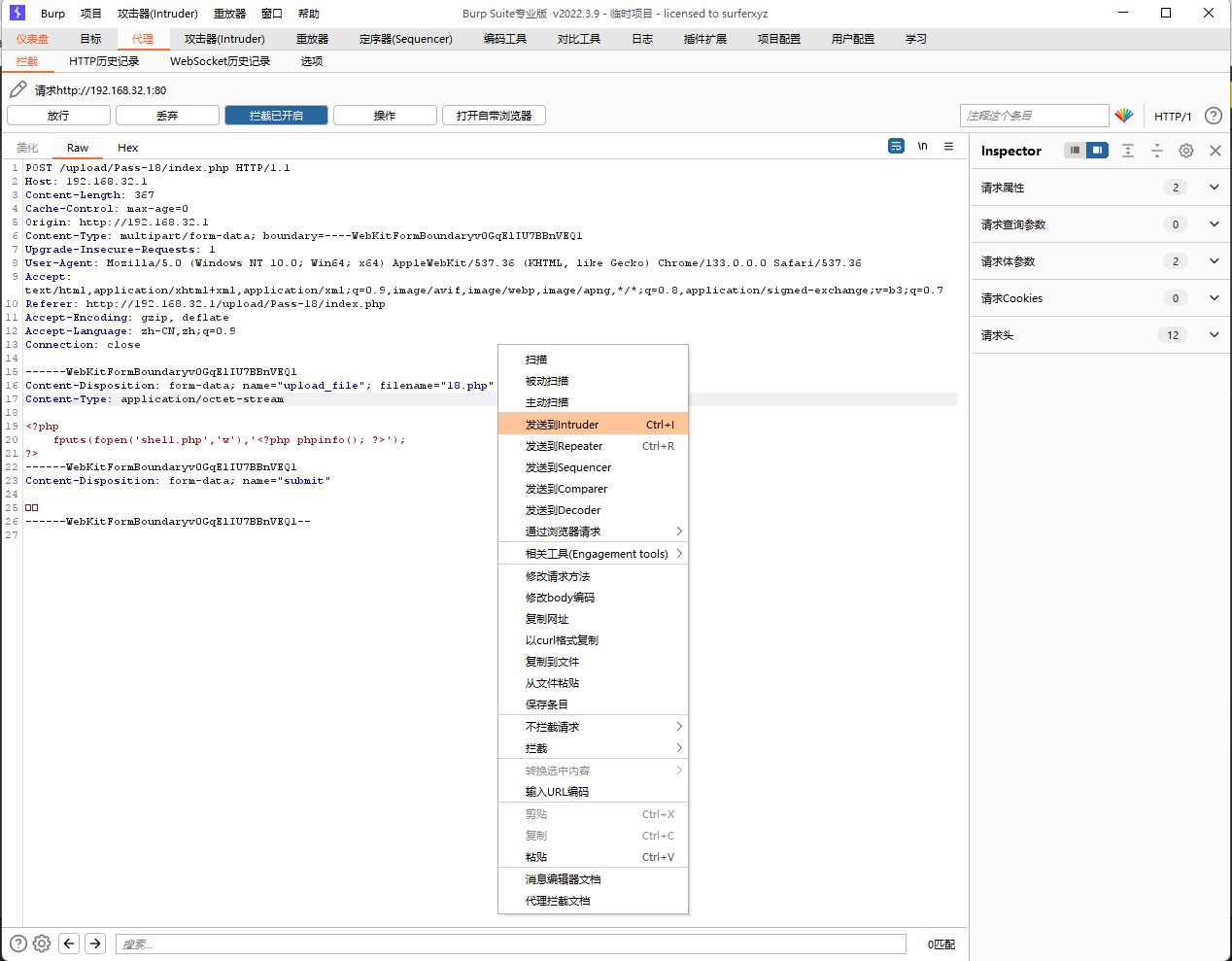Expand all Inspector sections
The width and height of the screenshot is (1232, 961).
pos(1128,151)
